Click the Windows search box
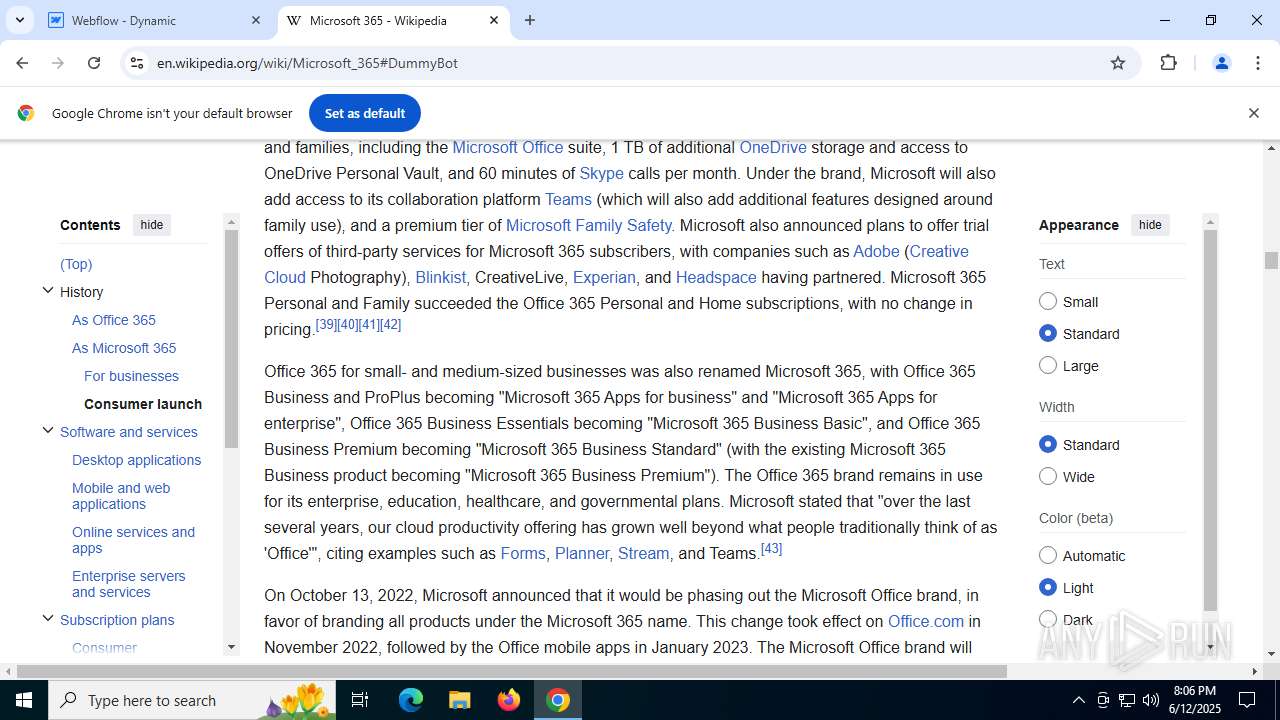The image size is (1280, 720). (193, 700)
